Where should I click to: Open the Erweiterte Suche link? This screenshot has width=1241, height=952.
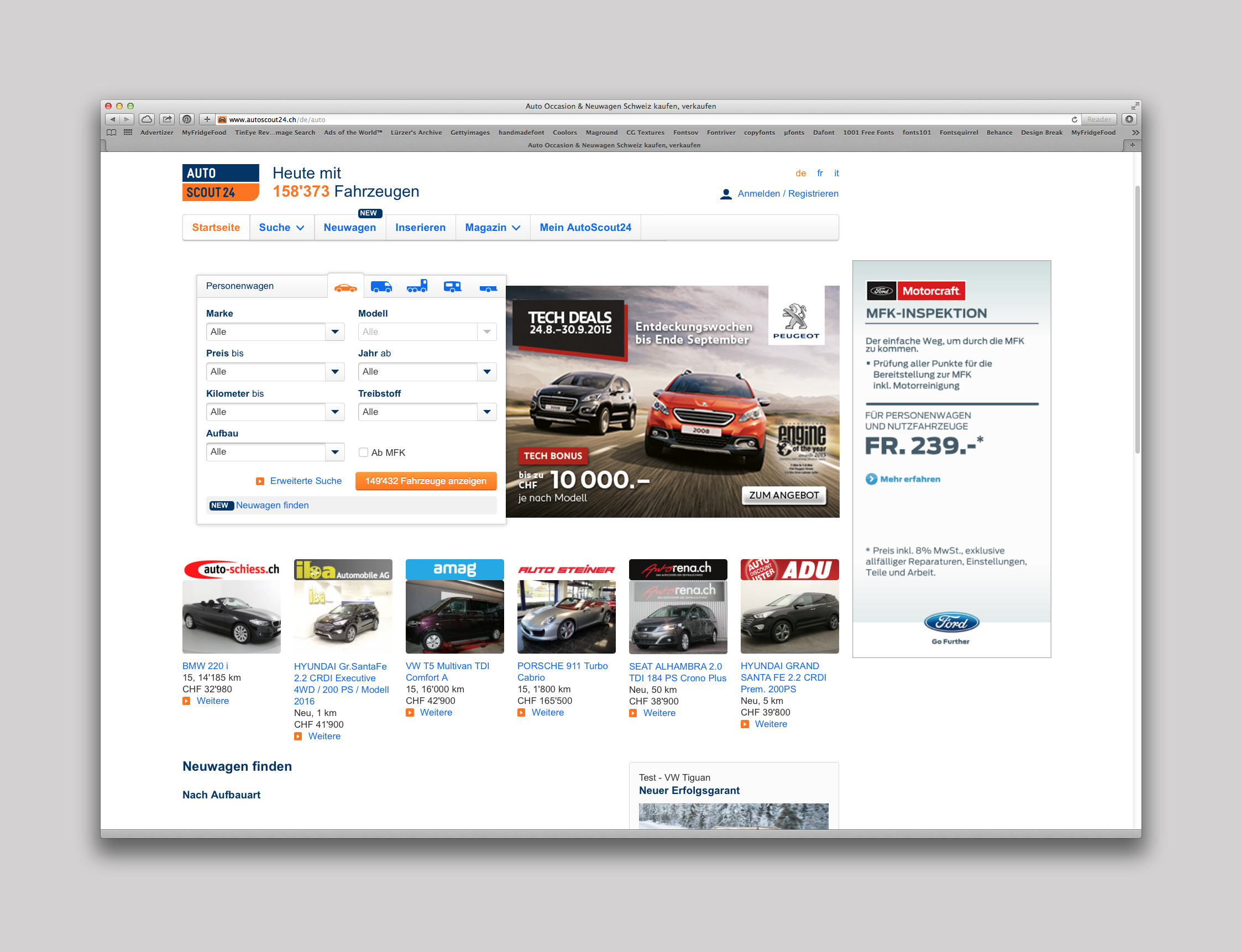click(x=306, y=481)
